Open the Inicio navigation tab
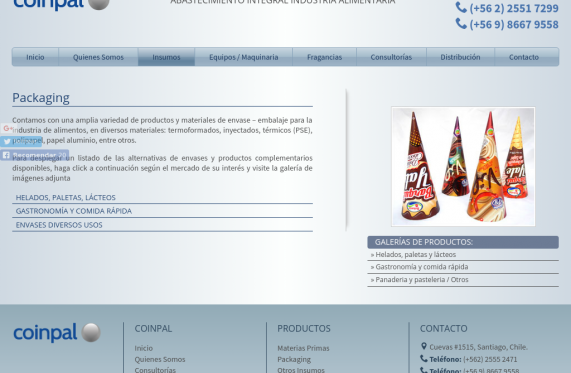 [x=35, y=57]
